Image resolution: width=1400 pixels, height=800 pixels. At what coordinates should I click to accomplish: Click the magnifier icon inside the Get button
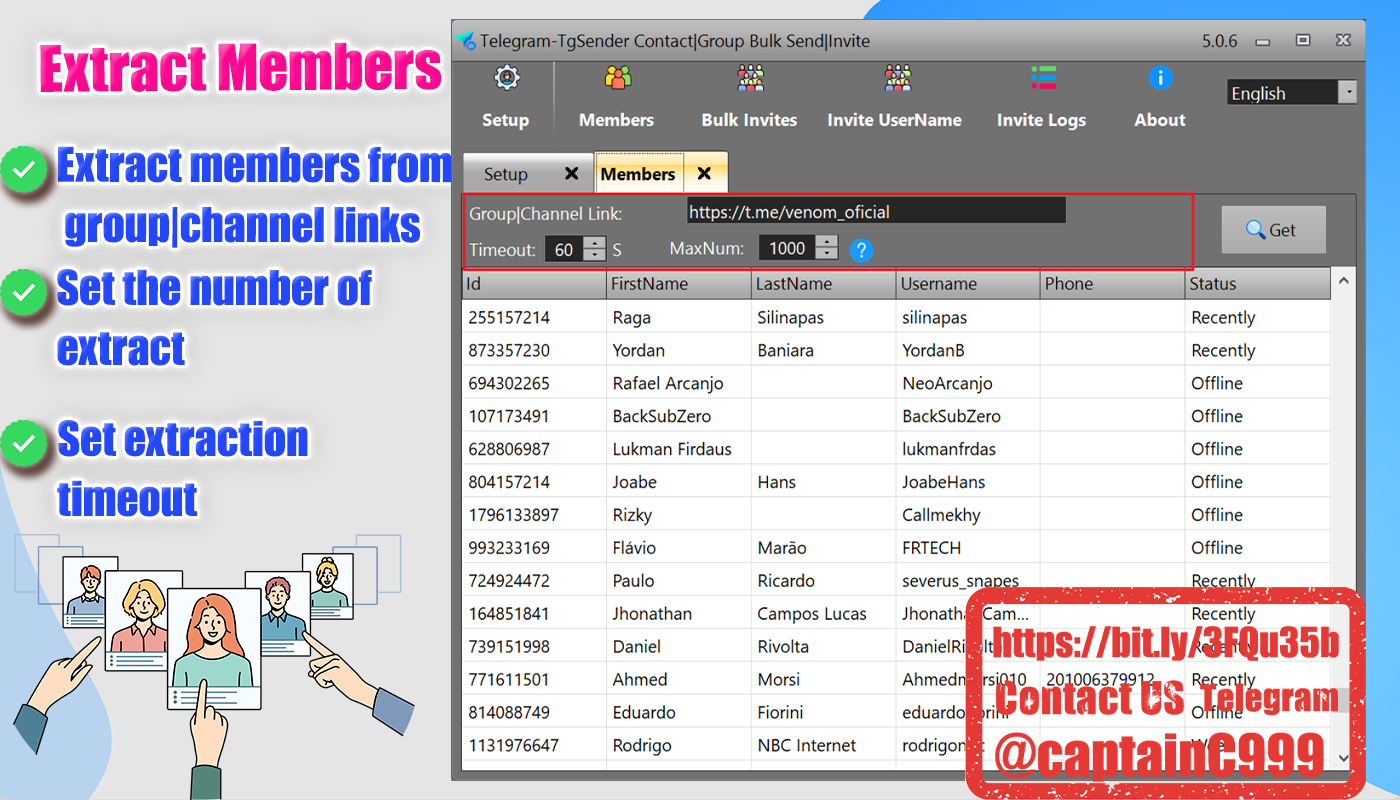[x=1258, y=229]
